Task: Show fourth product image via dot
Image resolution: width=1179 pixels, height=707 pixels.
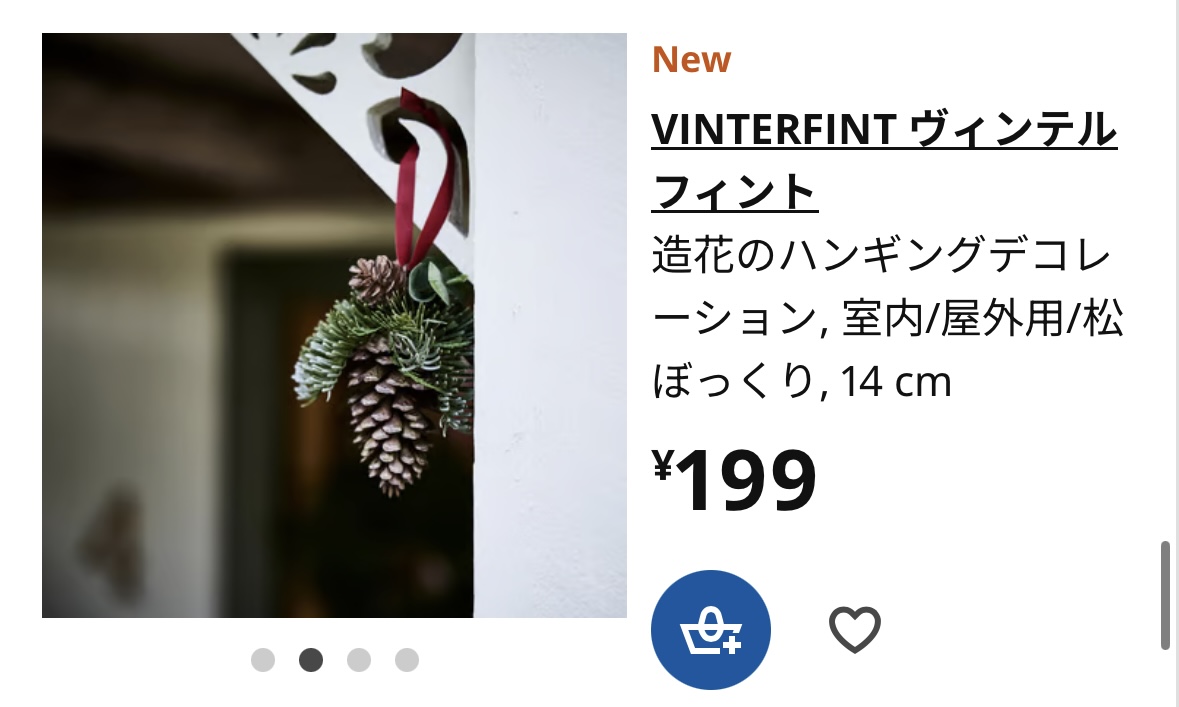Action: [407, 660]
